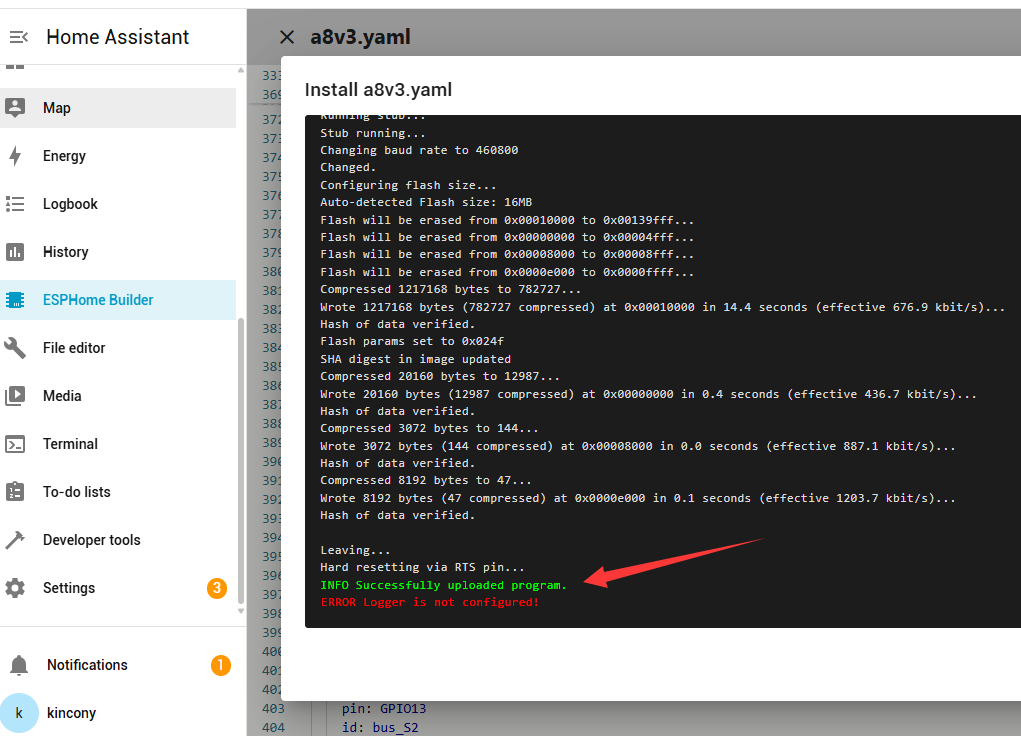This screenshot has height=736, width=1021.
Task: Click the Home Assistant title text
Action: click(x=117, y=37)
